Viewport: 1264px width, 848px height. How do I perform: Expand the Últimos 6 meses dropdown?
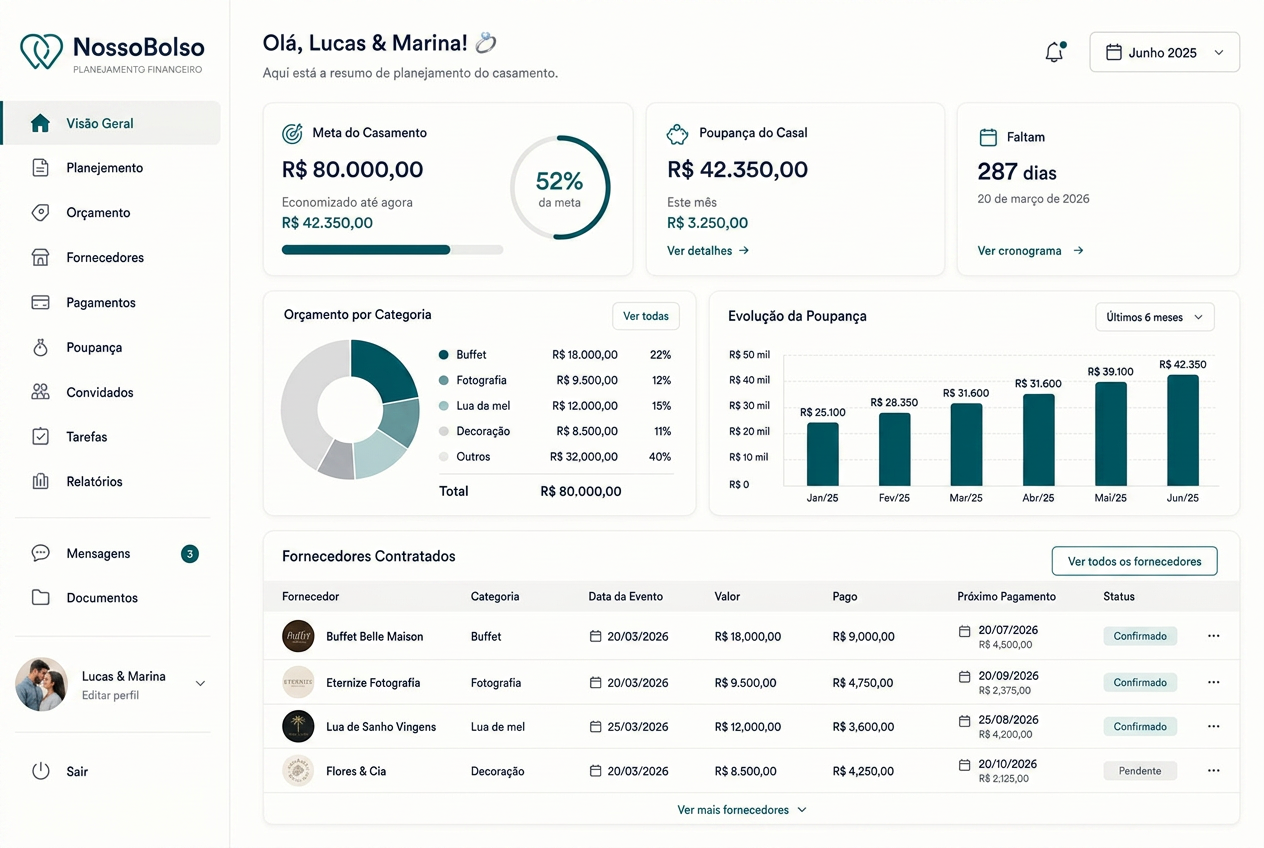pos(1155,317)
